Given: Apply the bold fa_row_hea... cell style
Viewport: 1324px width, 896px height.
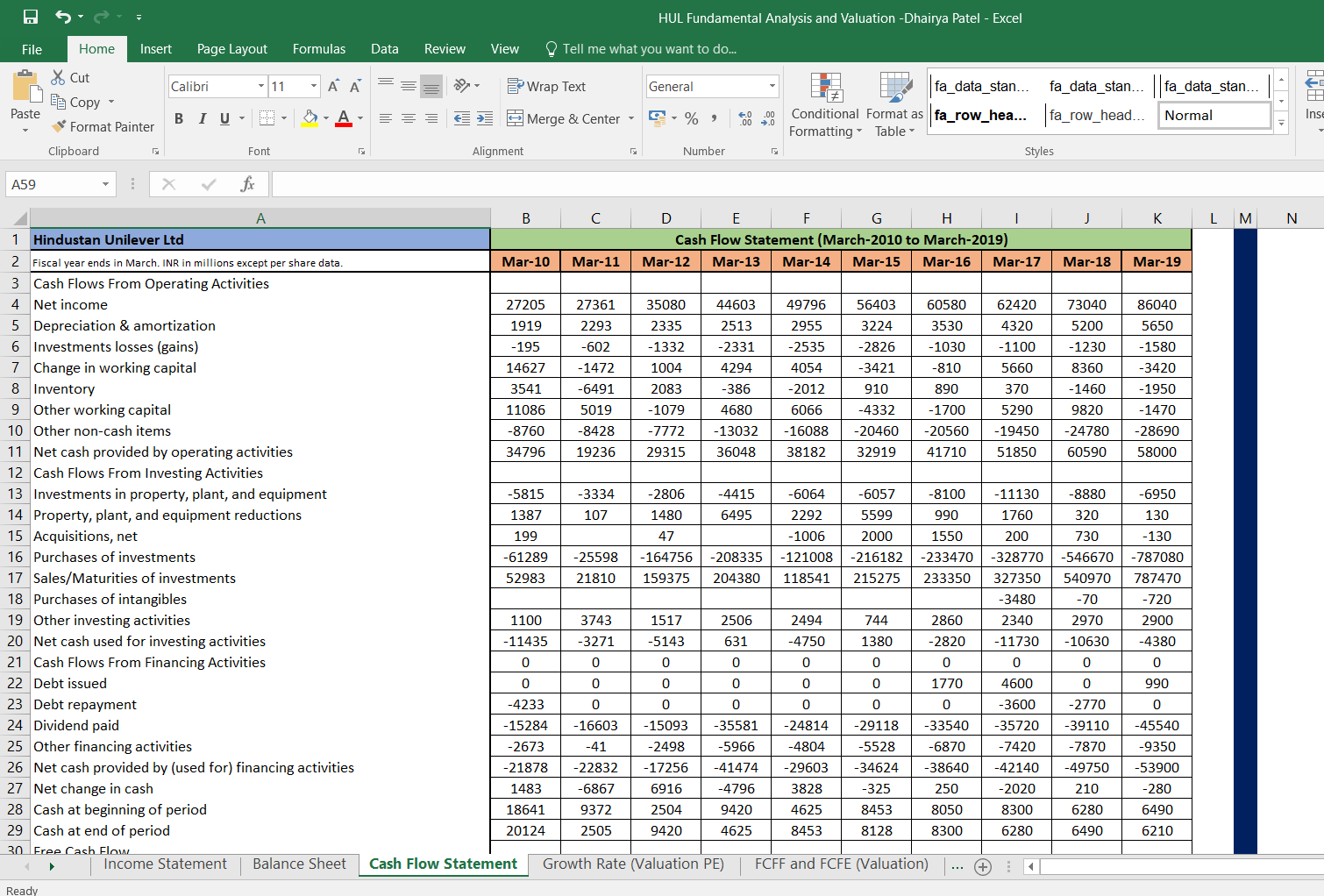Looking at the screenshot, I should (x=981, y=115).
